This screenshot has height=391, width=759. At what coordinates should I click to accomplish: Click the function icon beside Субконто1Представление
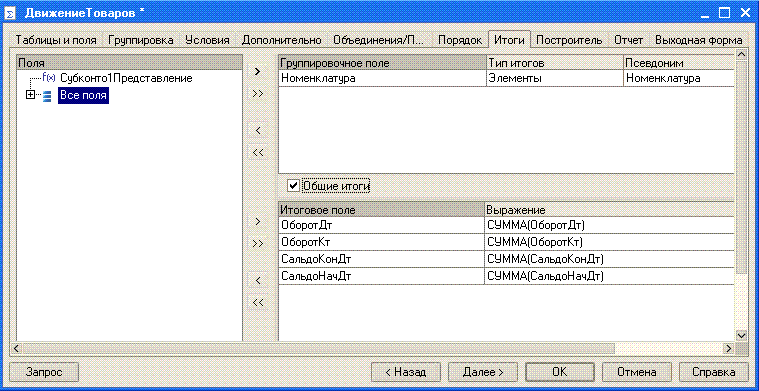point(49,77)
